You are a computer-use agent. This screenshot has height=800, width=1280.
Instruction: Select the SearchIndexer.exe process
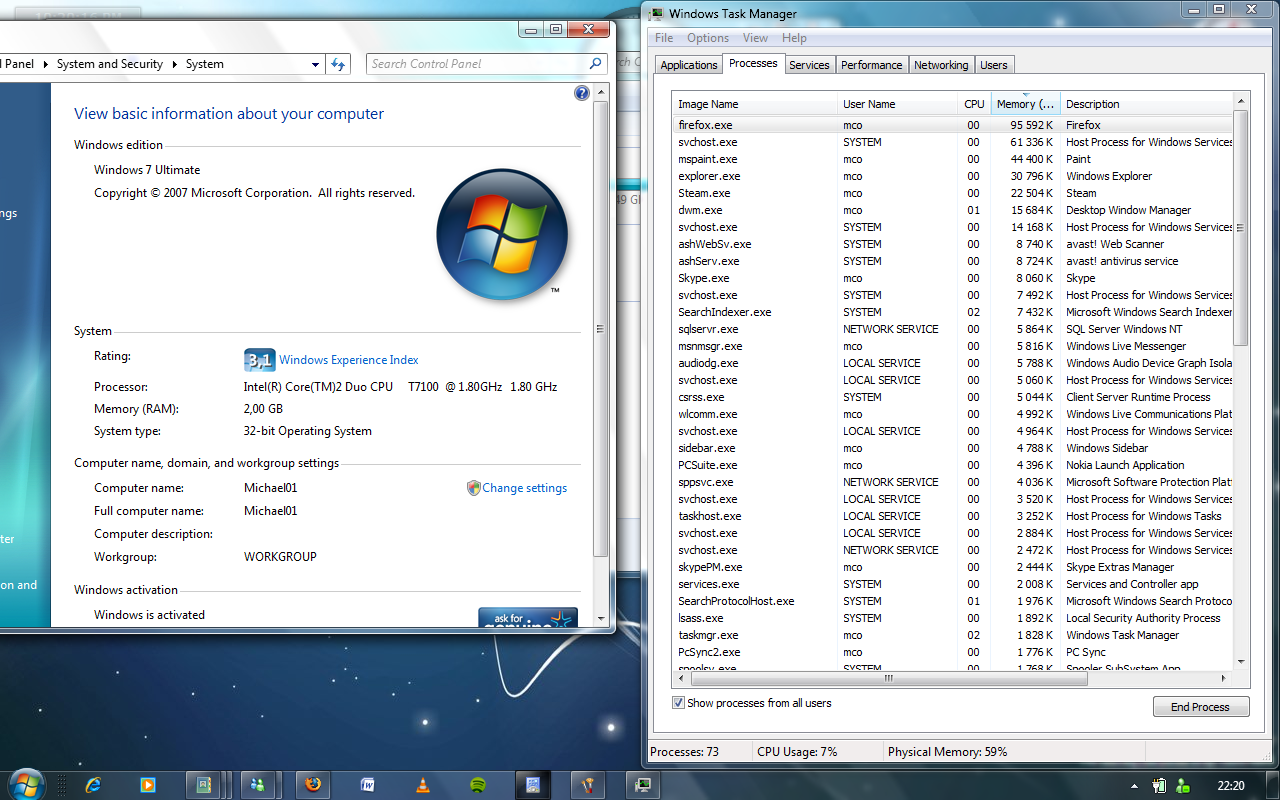953,312
